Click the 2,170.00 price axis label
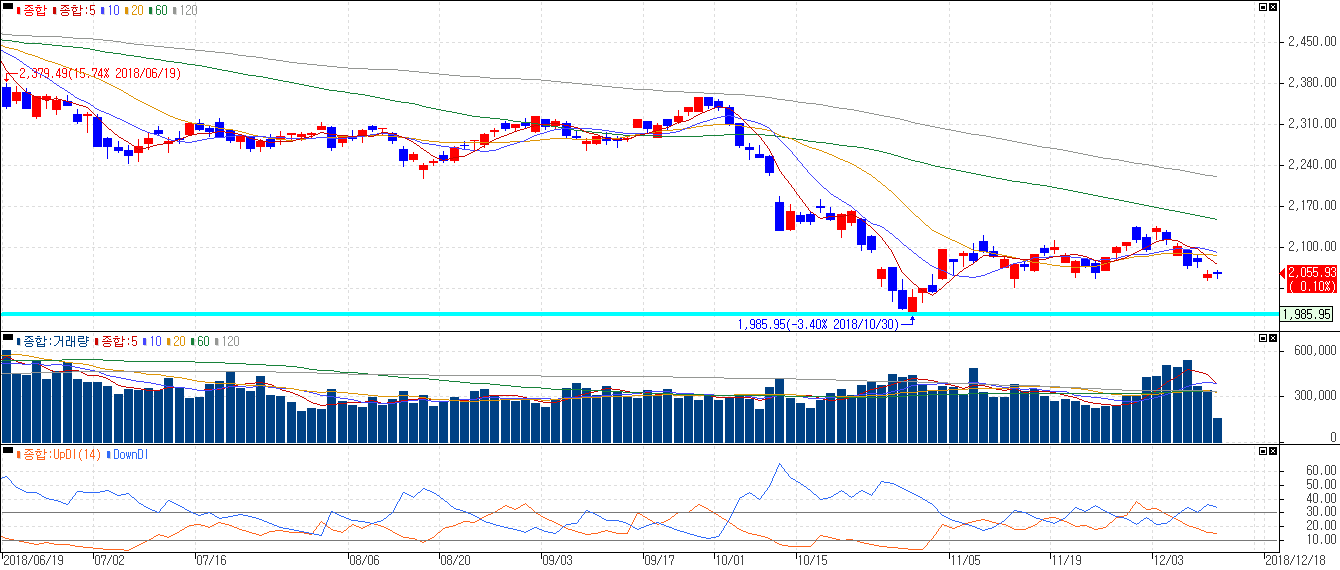This screenshot has height=570, width=1340. coord(1313,206)
